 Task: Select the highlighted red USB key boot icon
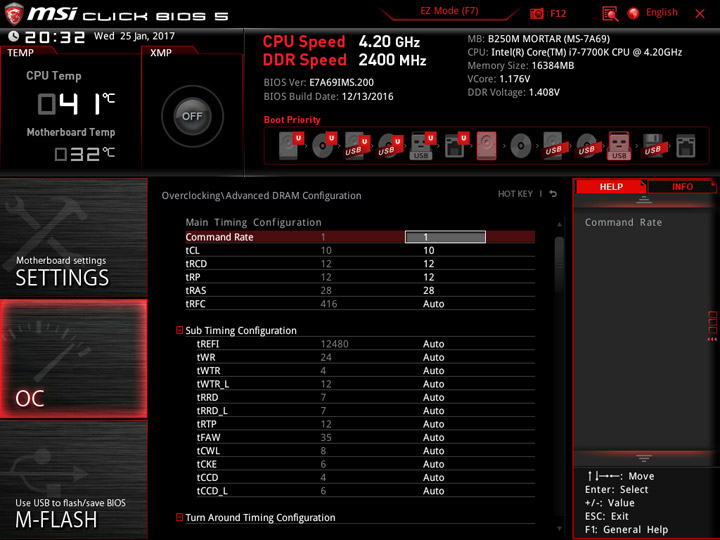tap(619, 146)
